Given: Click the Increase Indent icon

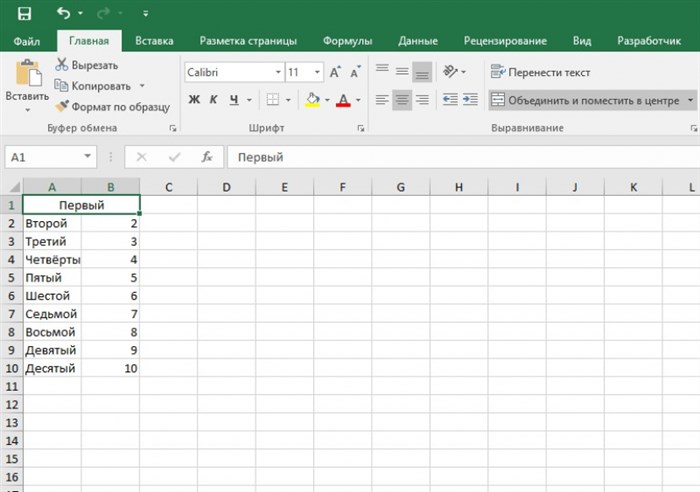Looking at the screenshot, I should 470,100.
